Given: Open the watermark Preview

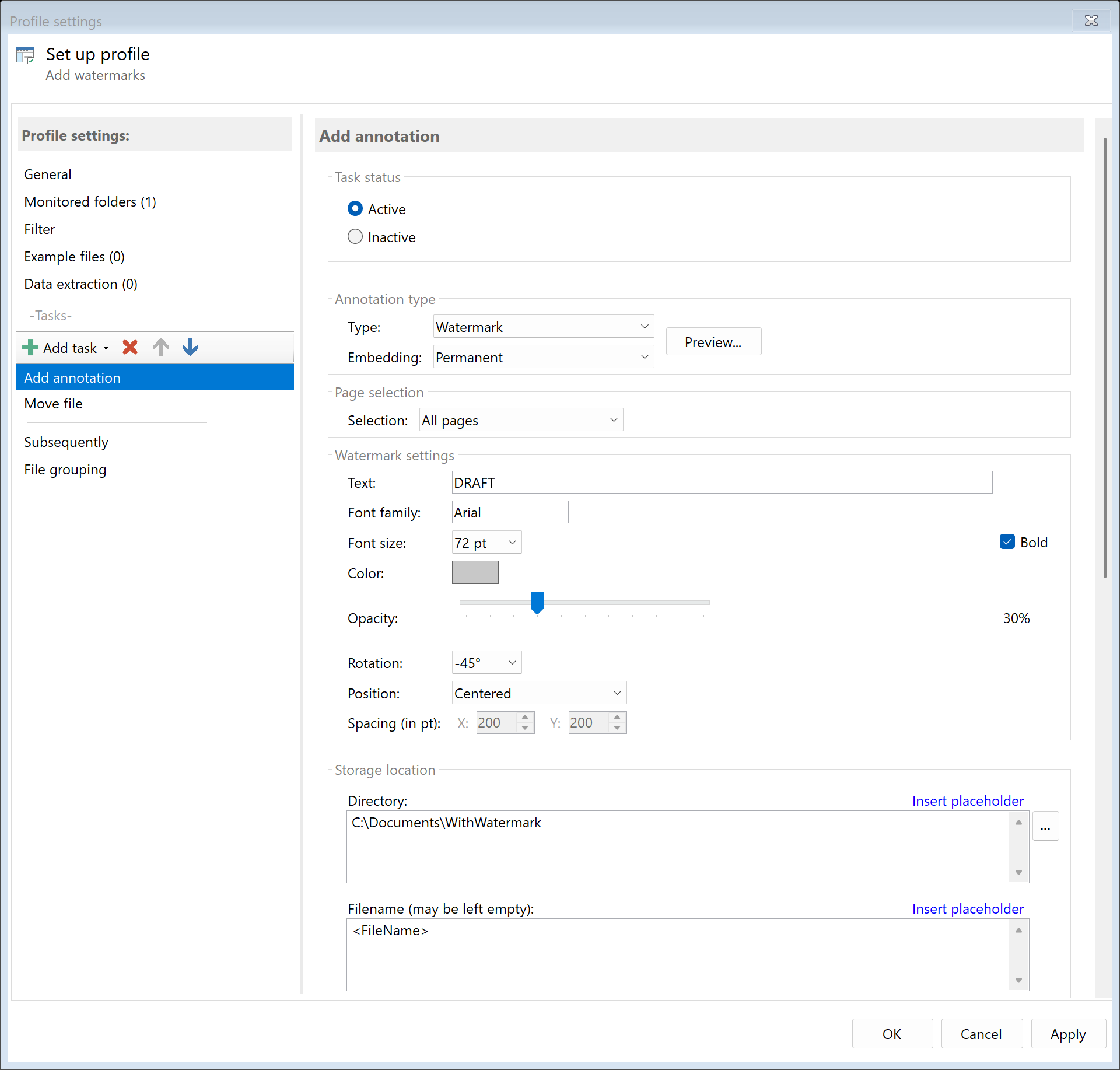Looking at the screenshot, I should tap(713, 341).
